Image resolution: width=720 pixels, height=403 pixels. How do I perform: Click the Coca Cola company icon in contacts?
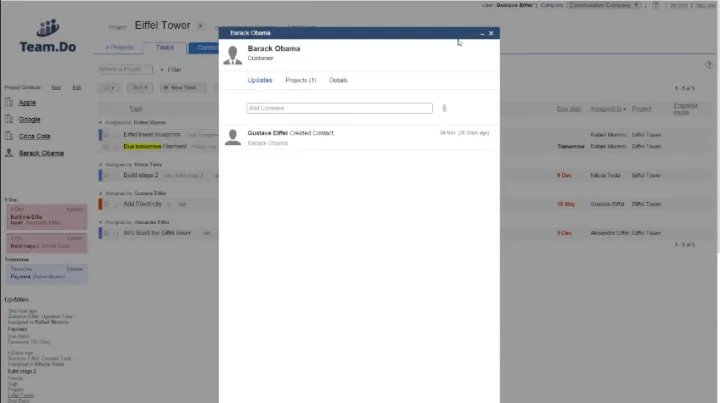9,136
